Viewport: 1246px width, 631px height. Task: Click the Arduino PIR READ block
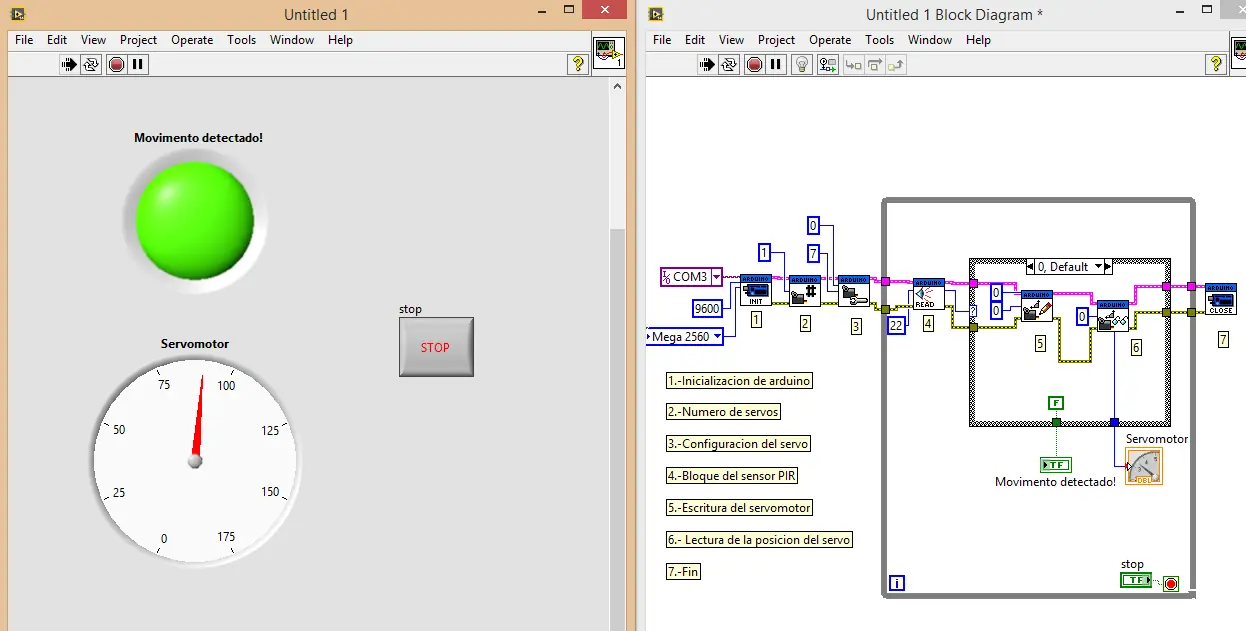(928, 294)
